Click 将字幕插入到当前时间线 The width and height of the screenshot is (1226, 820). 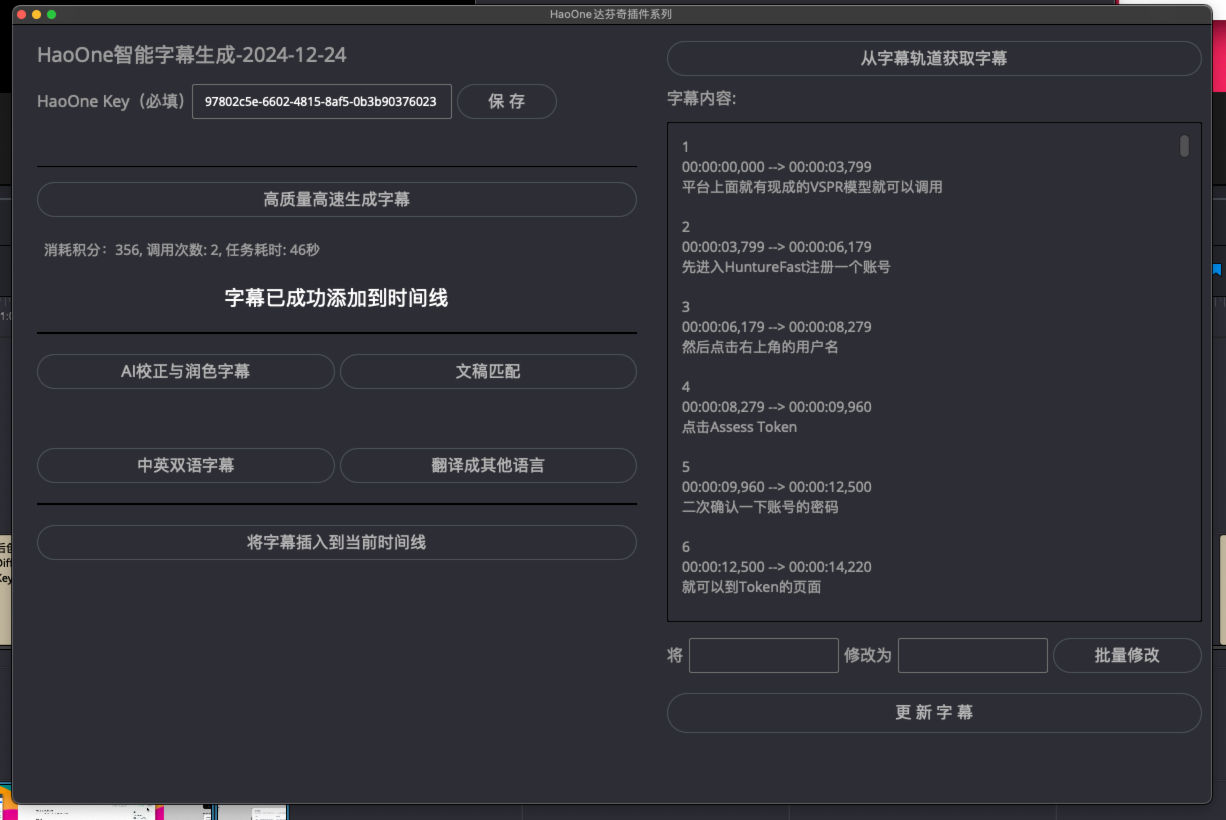pos(337,542)
